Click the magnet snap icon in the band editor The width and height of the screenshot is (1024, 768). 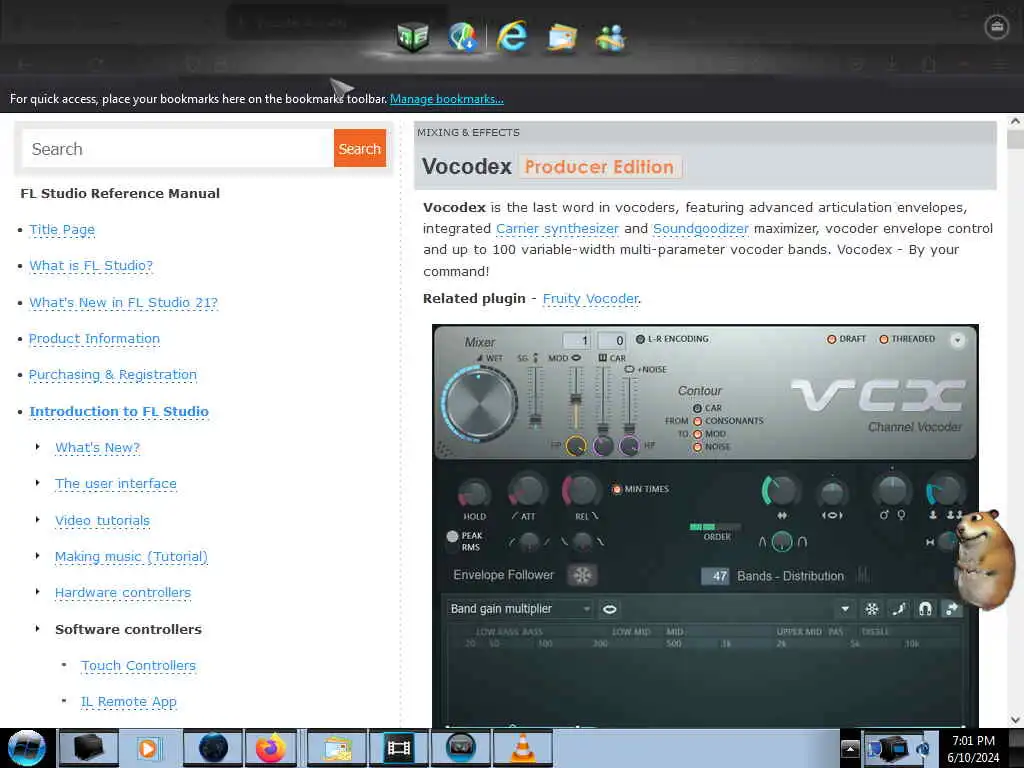click(925, 609)
